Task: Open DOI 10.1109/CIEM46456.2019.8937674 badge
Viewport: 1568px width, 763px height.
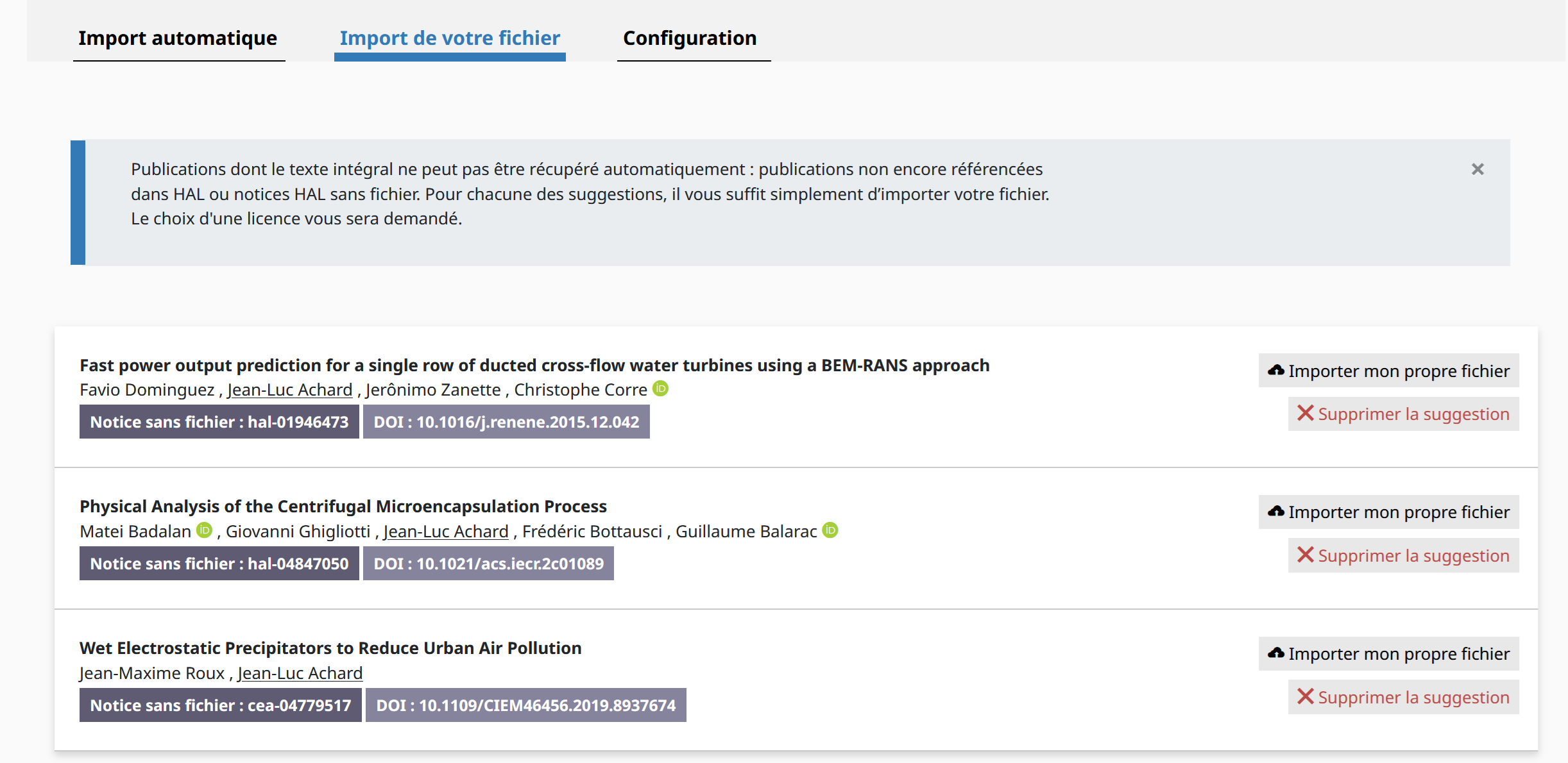Action: pyautogui.click(x=525, y=705)
